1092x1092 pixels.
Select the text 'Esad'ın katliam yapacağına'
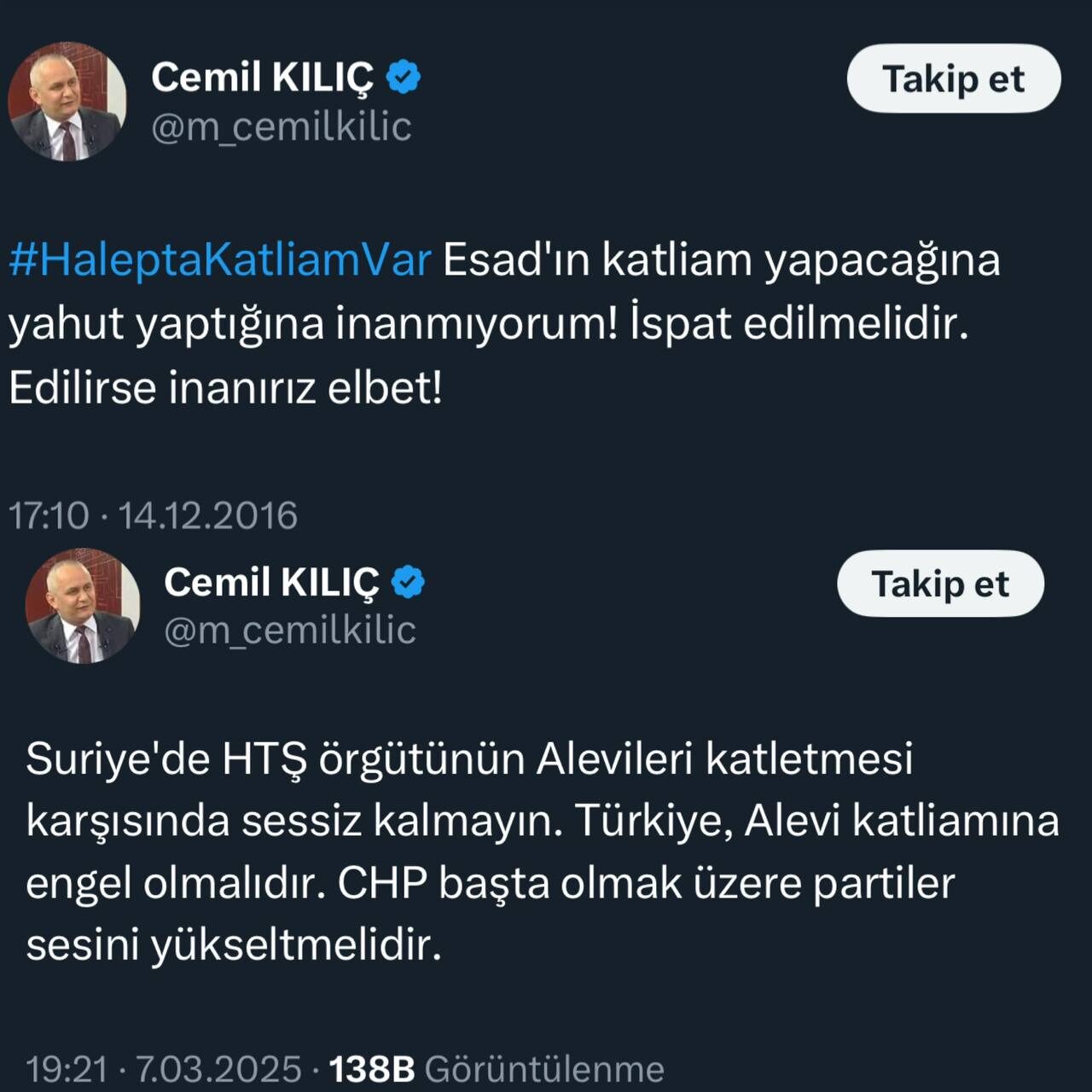tap(721, 259)
